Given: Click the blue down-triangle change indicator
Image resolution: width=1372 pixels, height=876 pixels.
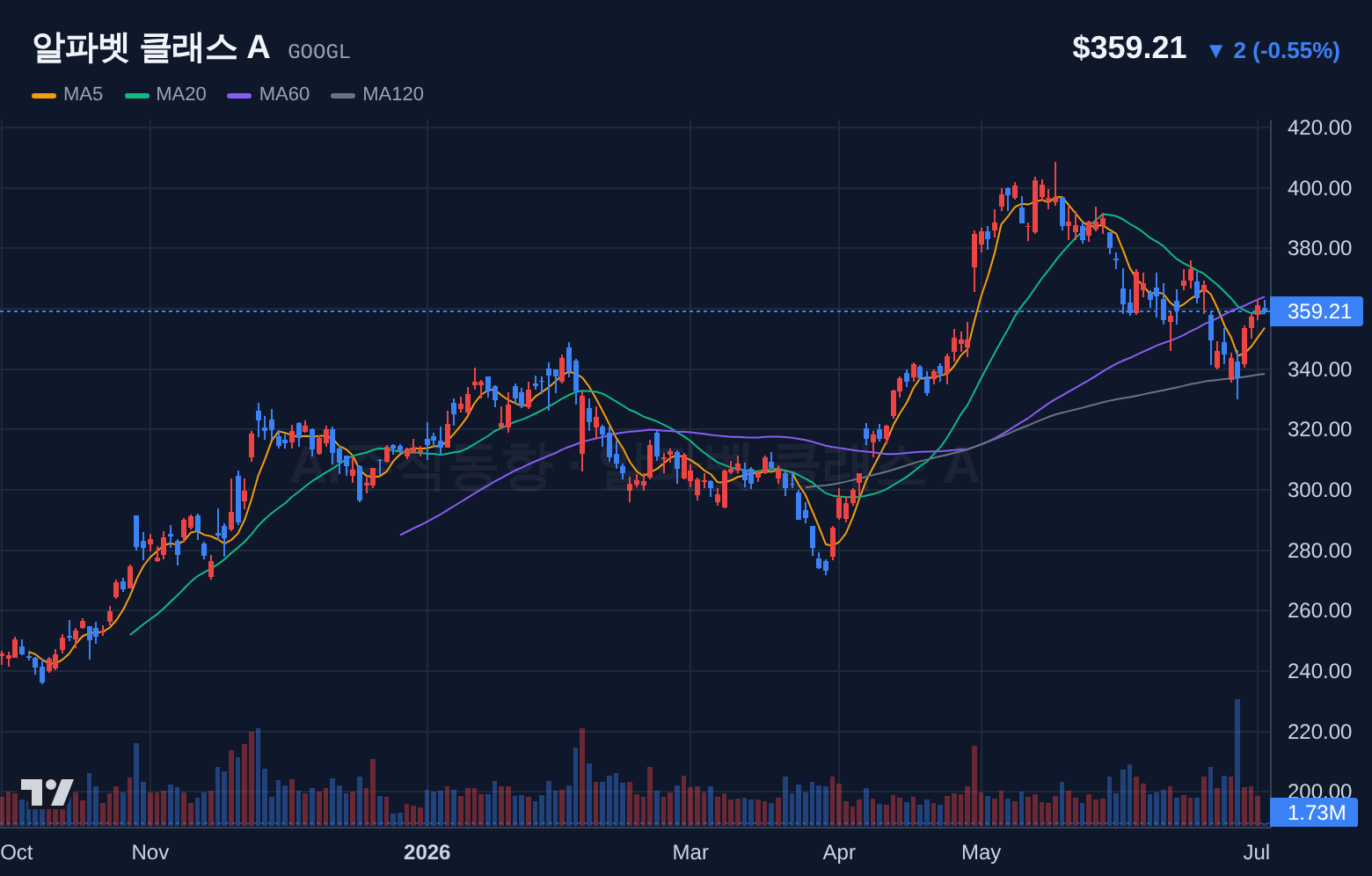Looking at the screenshot, I should click(x=1215, y=51).
